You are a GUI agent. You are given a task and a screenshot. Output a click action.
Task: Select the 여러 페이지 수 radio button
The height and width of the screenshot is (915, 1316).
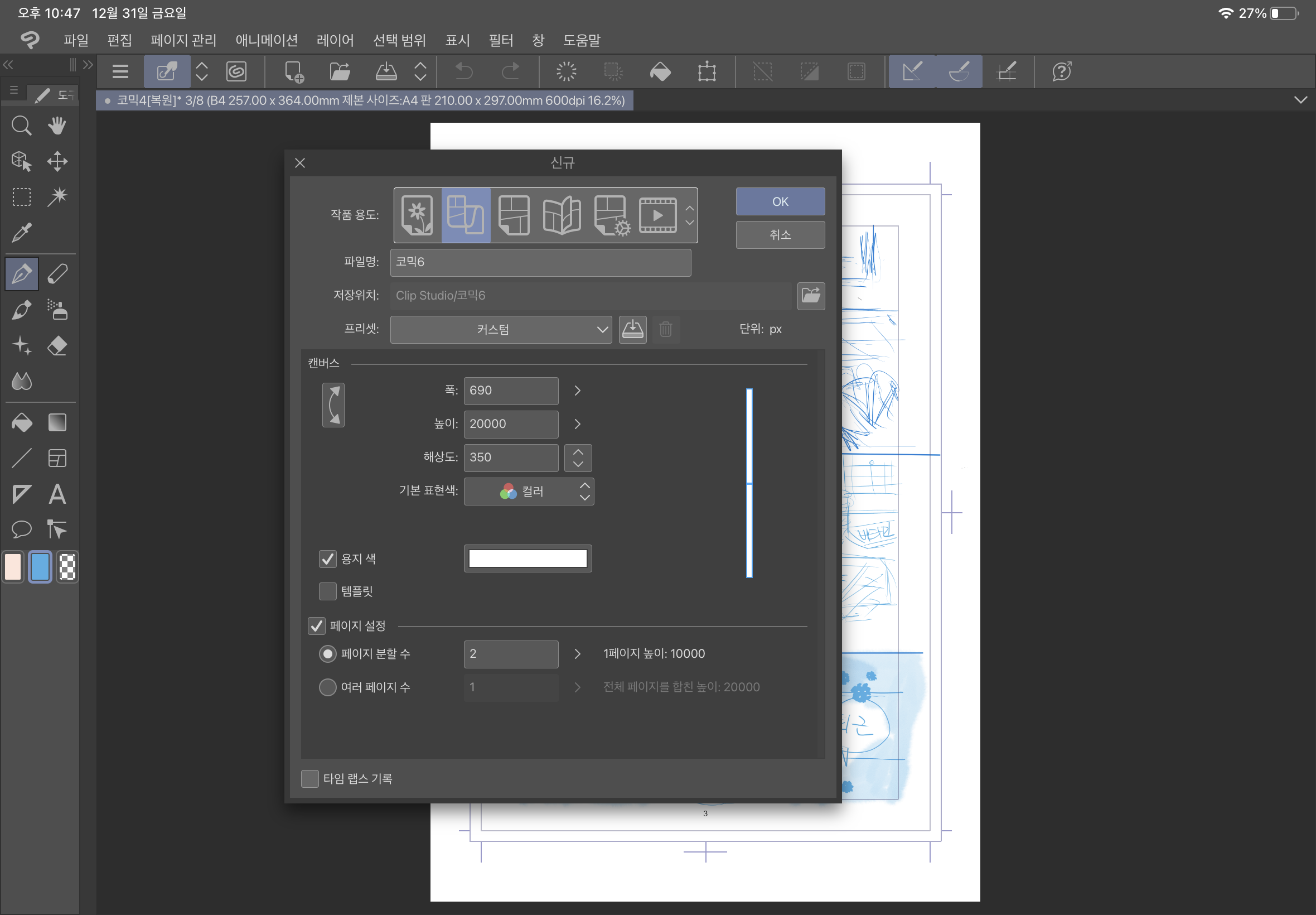(x=328, y=687)
